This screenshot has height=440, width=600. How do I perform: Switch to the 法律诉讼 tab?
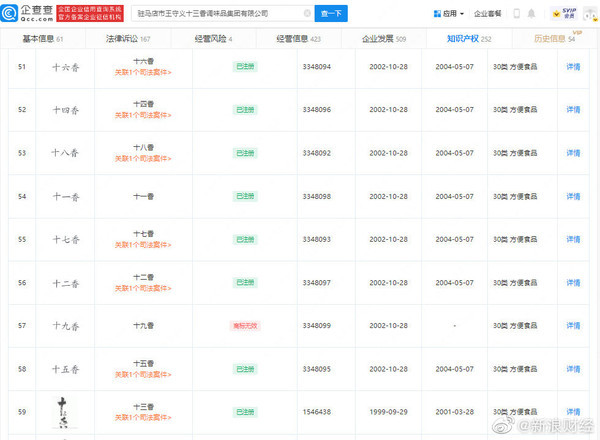click(128, 39)
